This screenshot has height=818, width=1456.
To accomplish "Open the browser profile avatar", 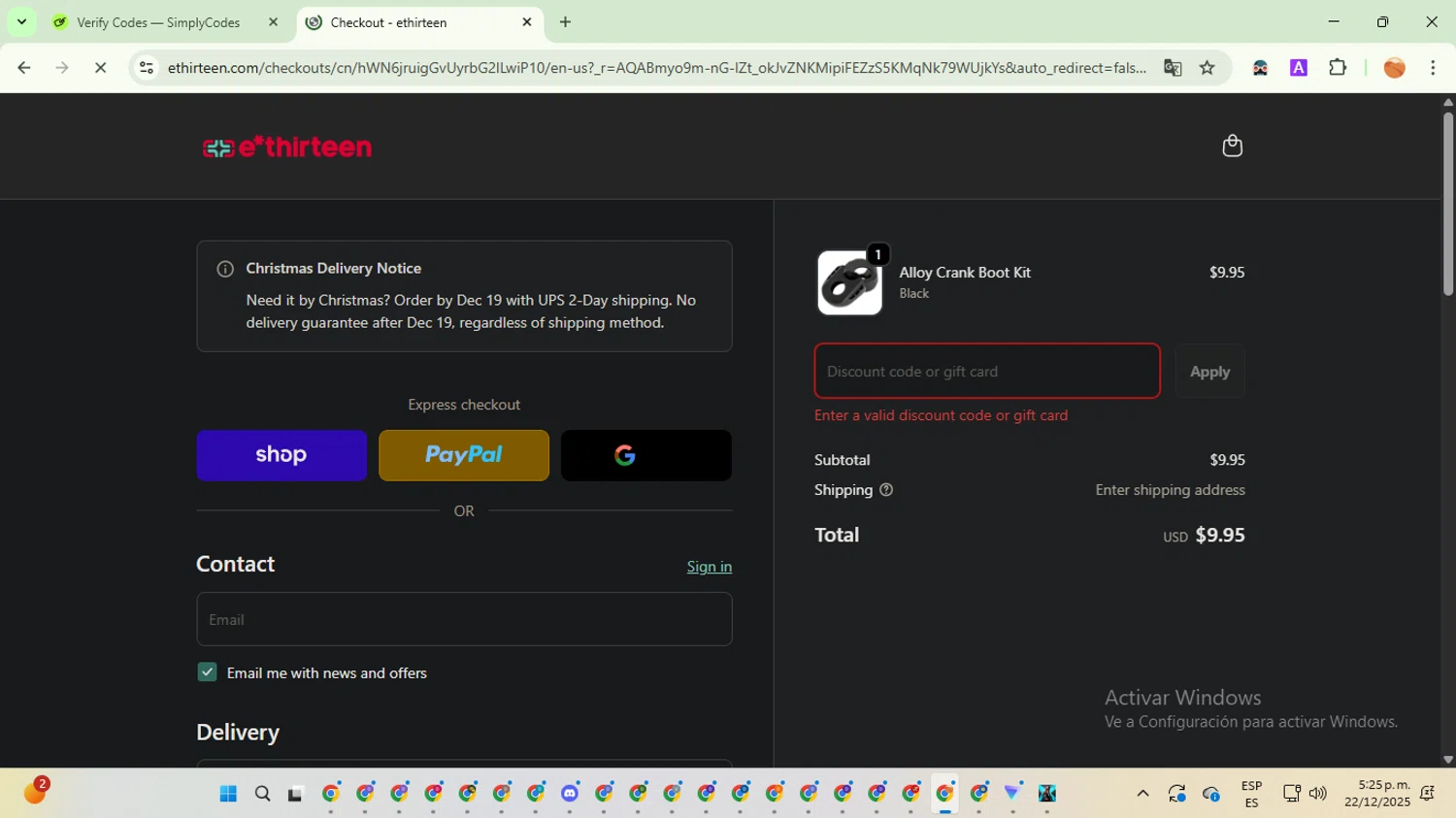I will (x=1394, y=68).
